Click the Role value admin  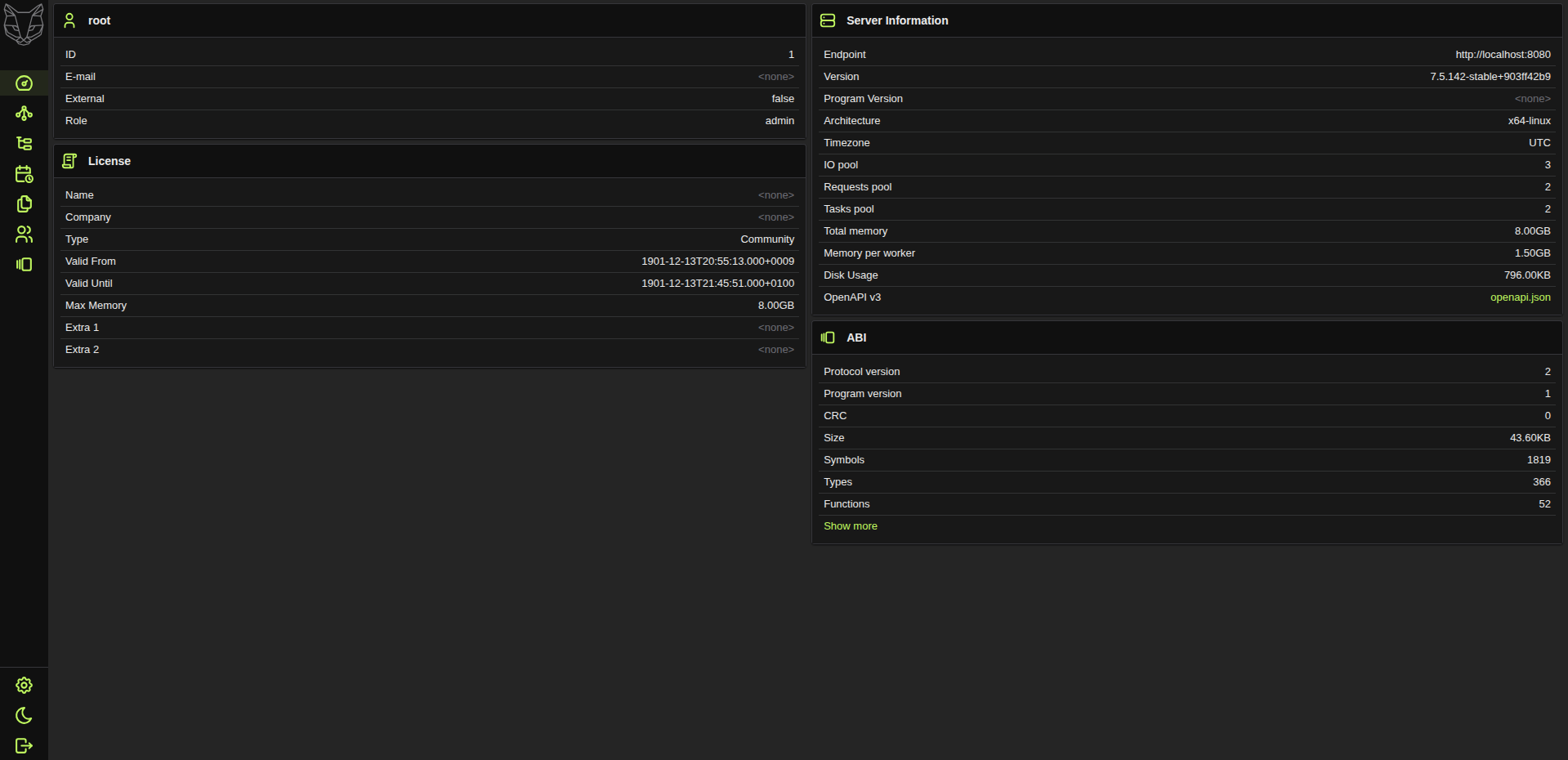780,121
